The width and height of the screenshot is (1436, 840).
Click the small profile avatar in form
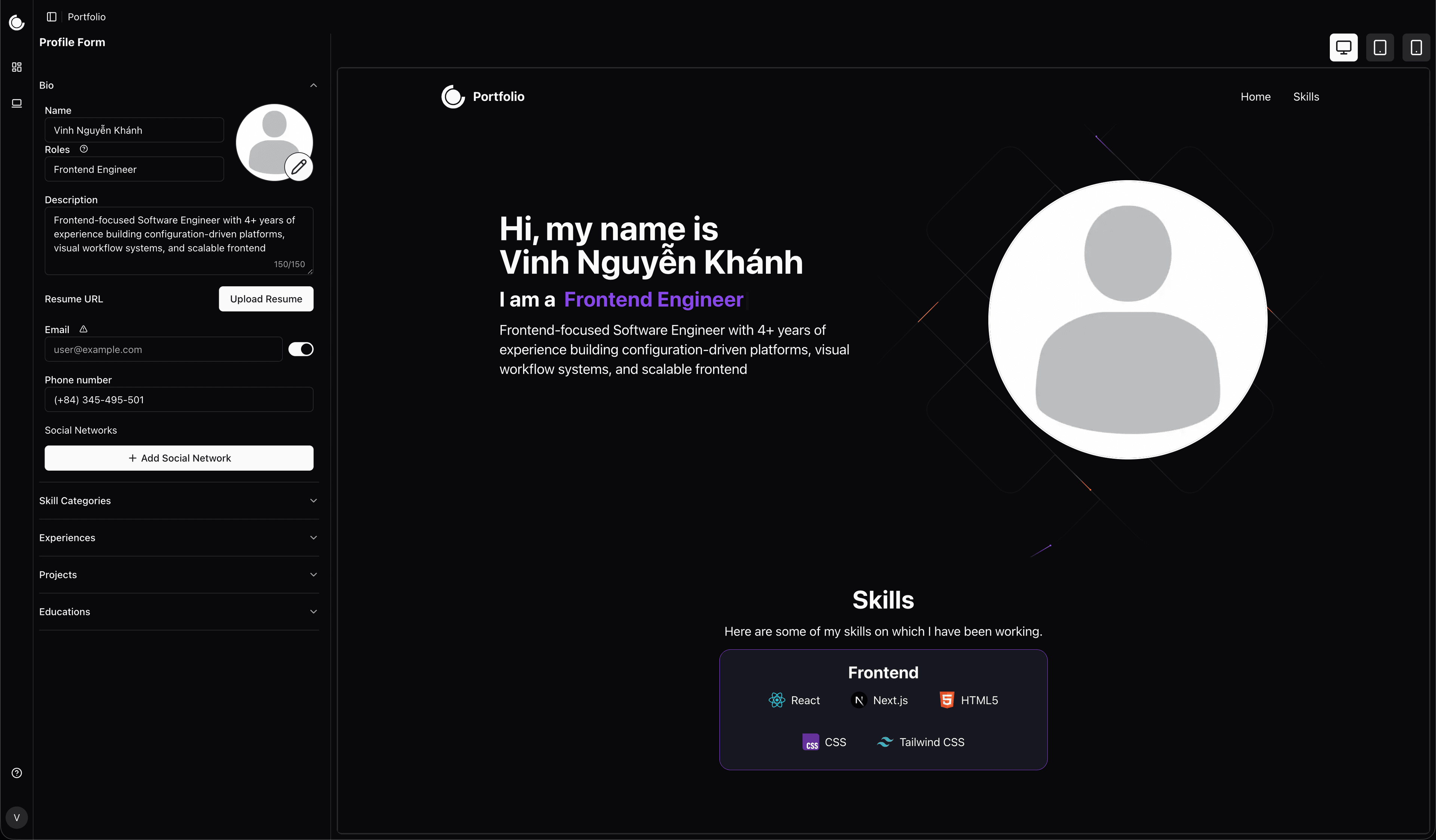click(274, 142)
